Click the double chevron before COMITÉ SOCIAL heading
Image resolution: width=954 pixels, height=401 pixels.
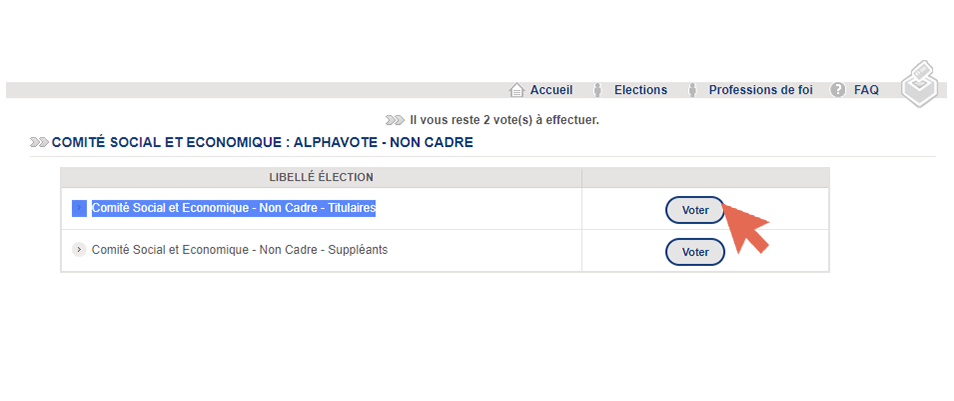coord(40,143)
